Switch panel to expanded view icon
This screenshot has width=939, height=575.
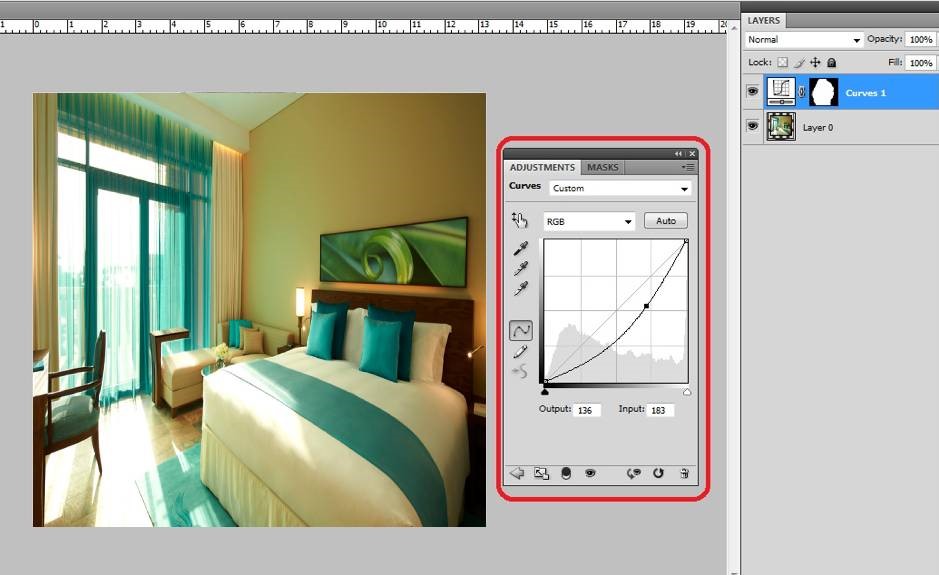coord(541,473)
